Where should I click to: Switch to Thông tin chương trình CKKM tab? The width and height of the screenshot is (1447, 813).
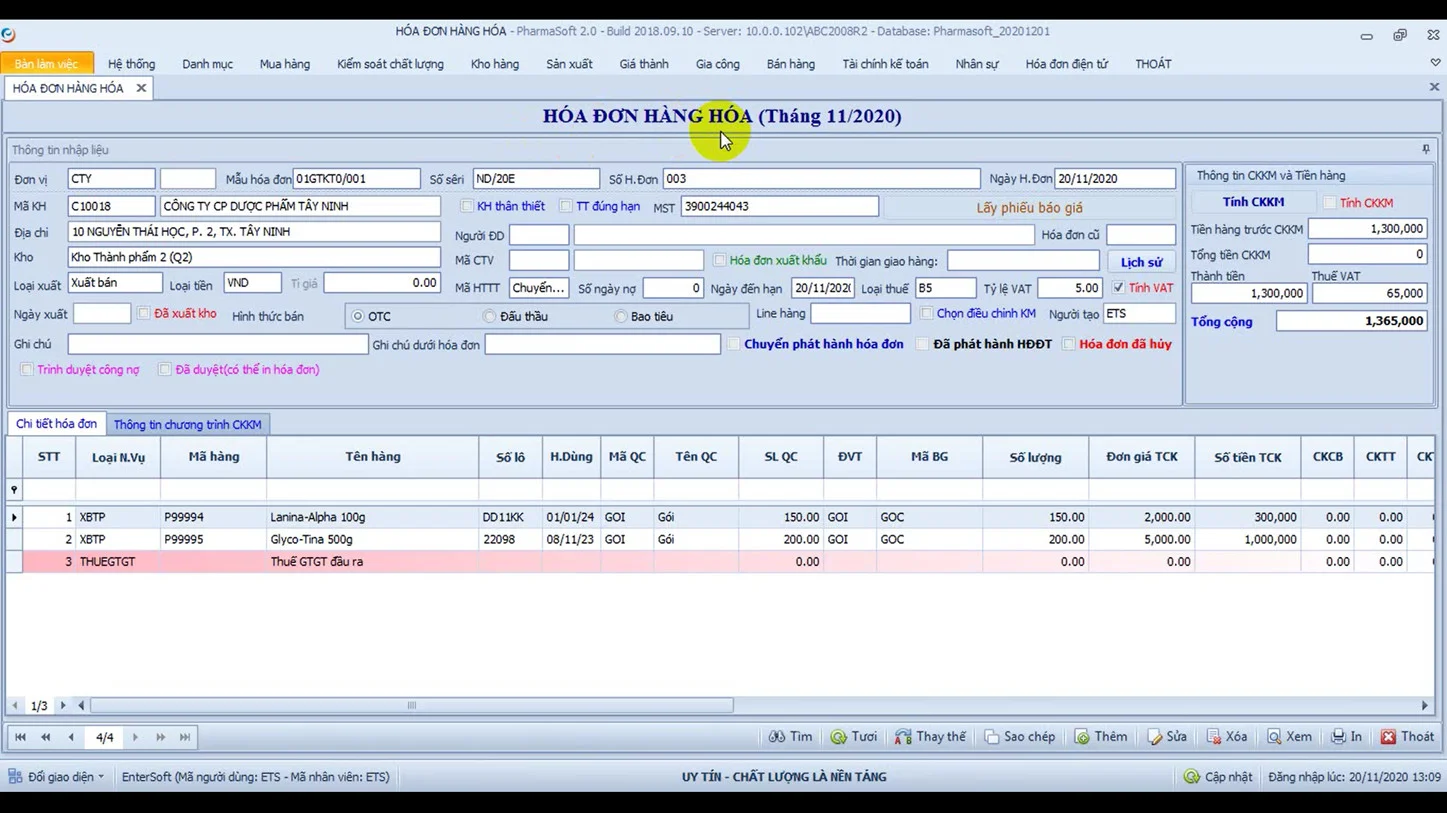(x=187, y=425)
